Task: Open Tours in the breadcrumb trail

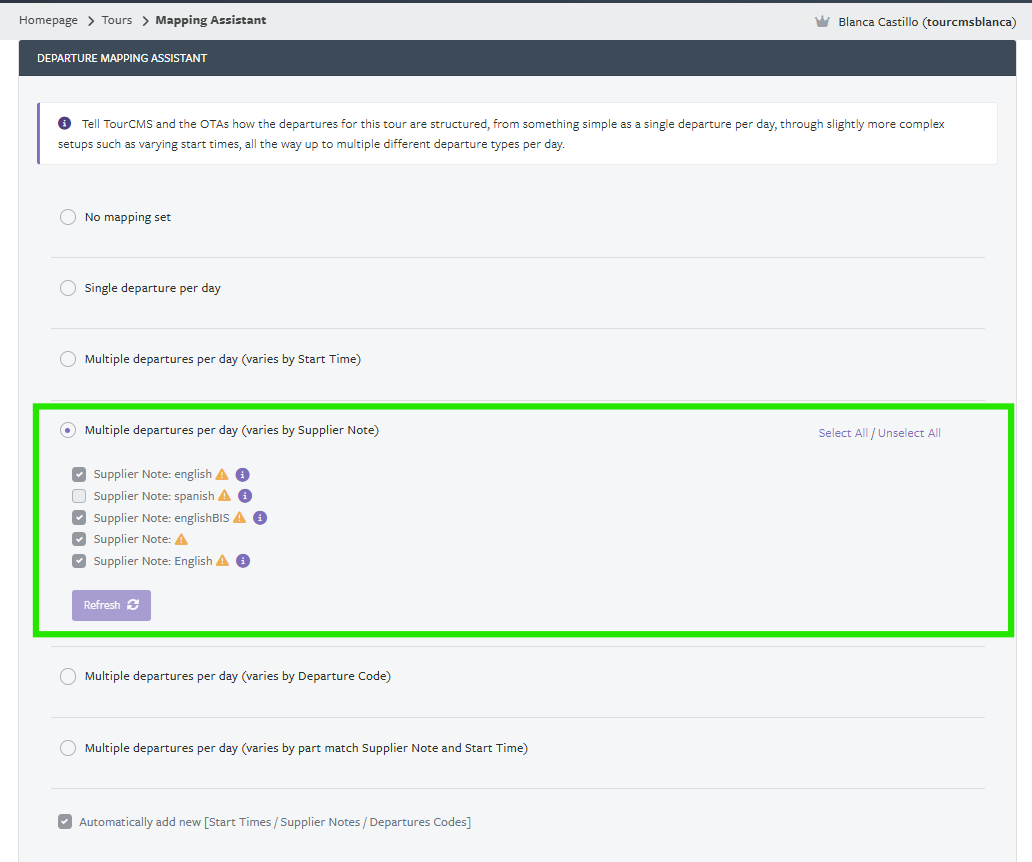Action: [116, 20]
